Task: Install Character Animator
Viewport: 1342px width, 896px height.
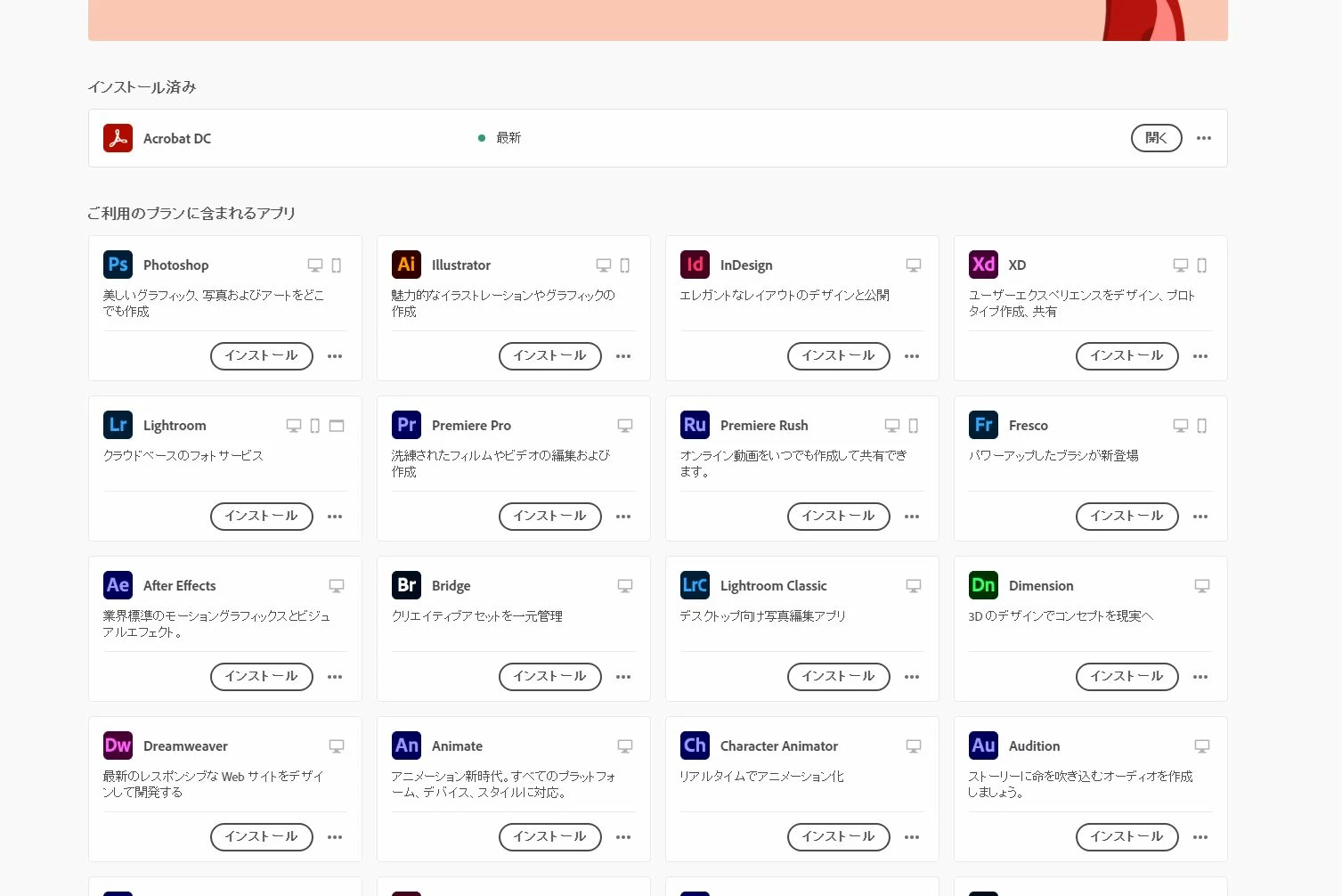Action: click(839, 836)
